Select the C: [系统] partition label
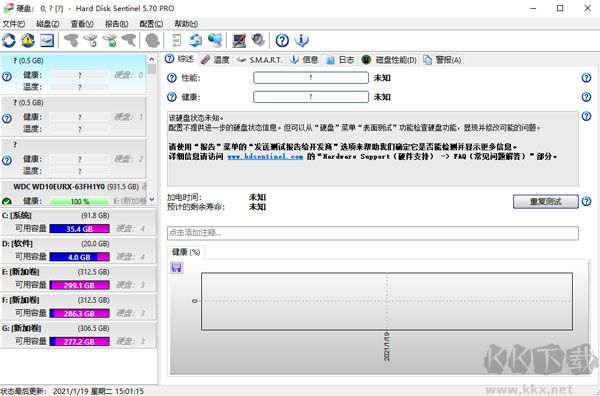The height and width of the screenshot is (396, 600). click(17, 215)
